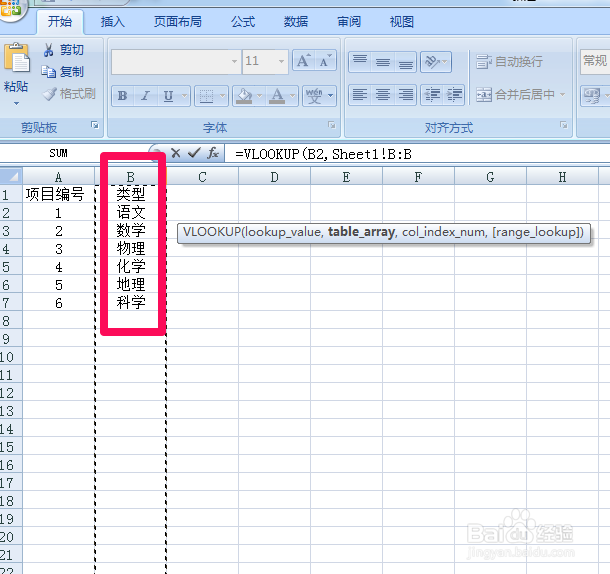The width and height of the screenshot is (610, 574).
Task: Select the Format Painter (格式刷) tool
Action: pos(69,93)
